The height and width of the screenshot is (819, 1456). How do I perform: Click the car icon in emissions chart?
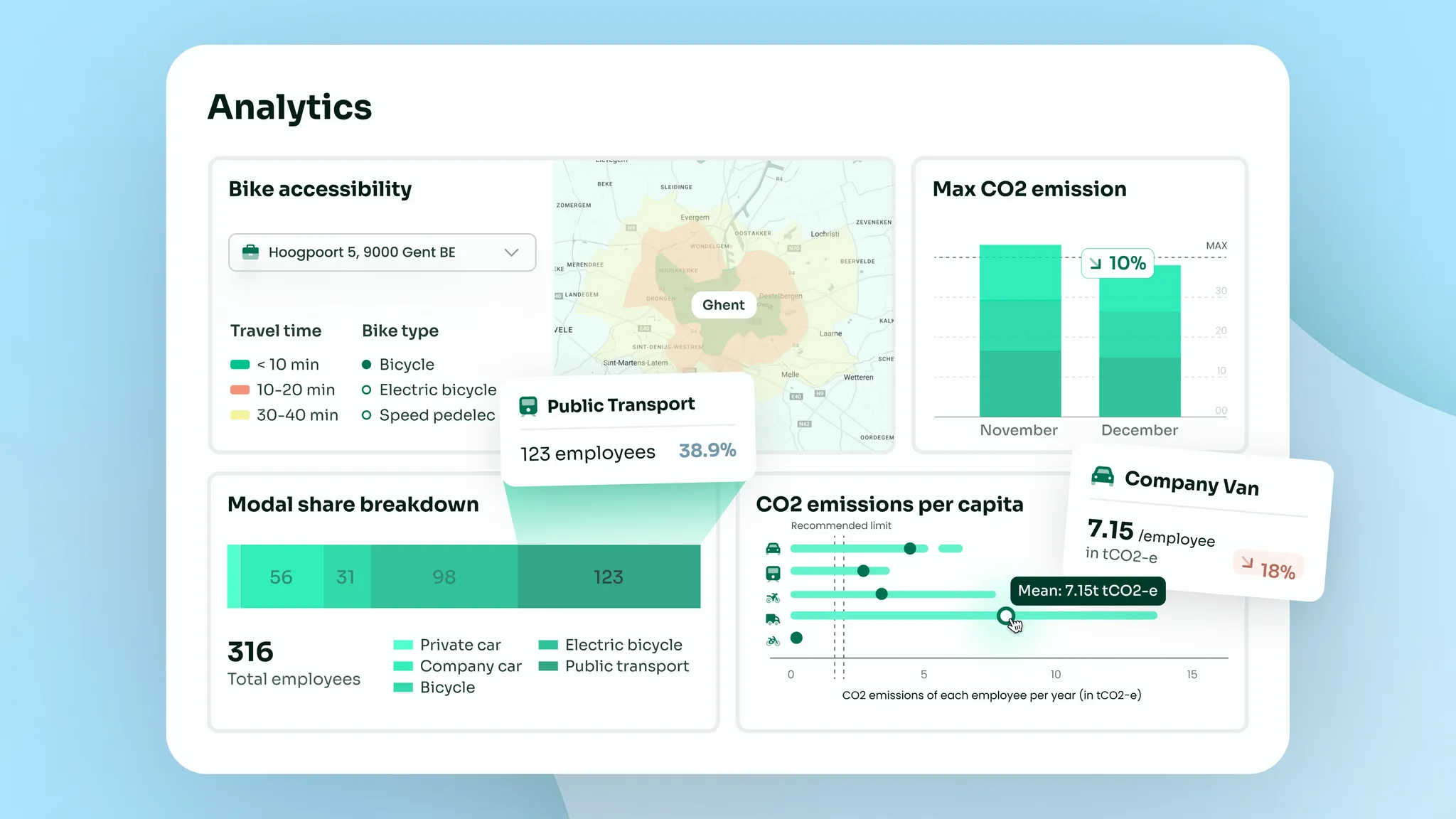(x=773, y=549)
